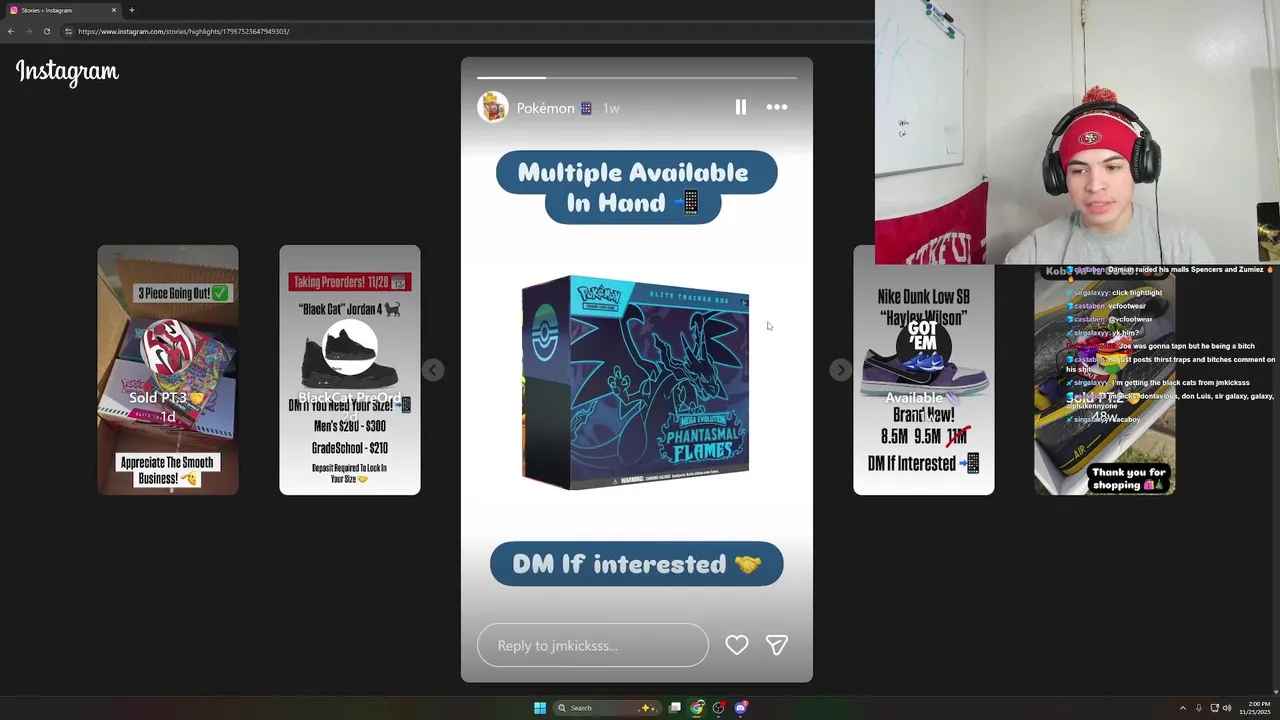Viewport: 1280px width, 720px height.
Task: Open the OBS Studio taskbar icon
Action: click(x=718, y=708)
